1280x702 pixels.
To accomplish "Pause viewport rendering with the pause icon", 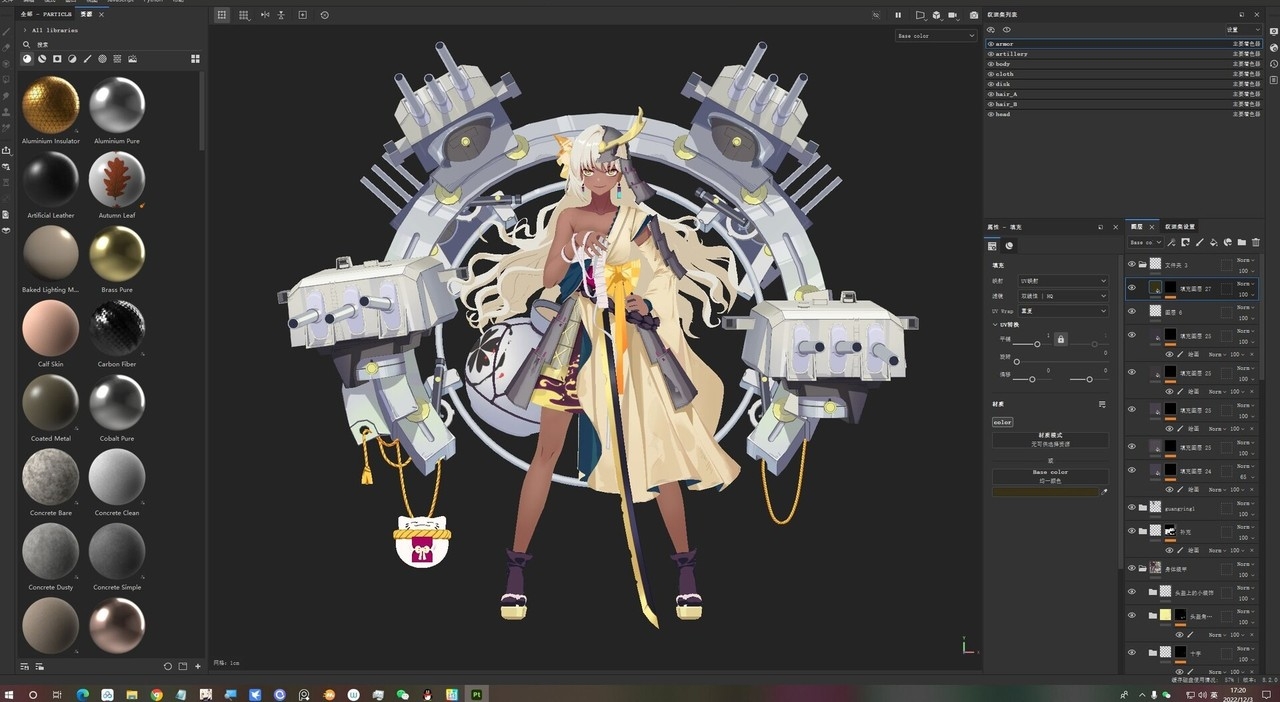I will [x=898, y=15].
